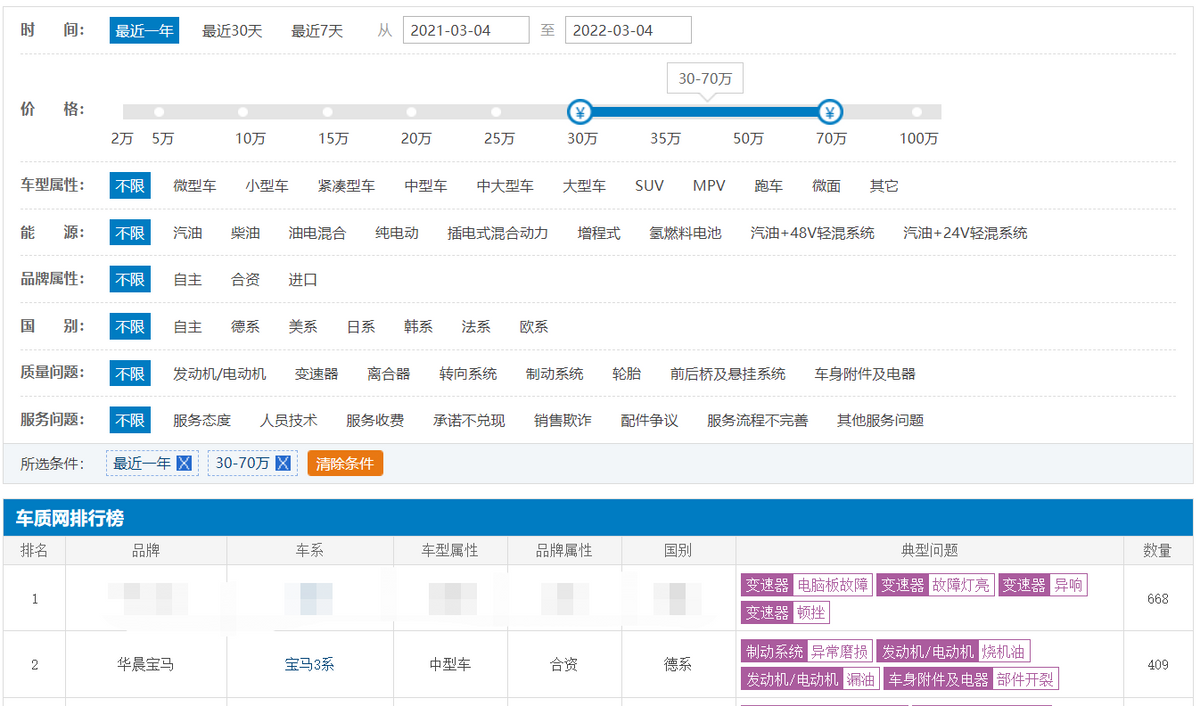Filter by 变速器 in the 质量问题 row
This screenshot has width=1200, height=706.
coord(317,374)
